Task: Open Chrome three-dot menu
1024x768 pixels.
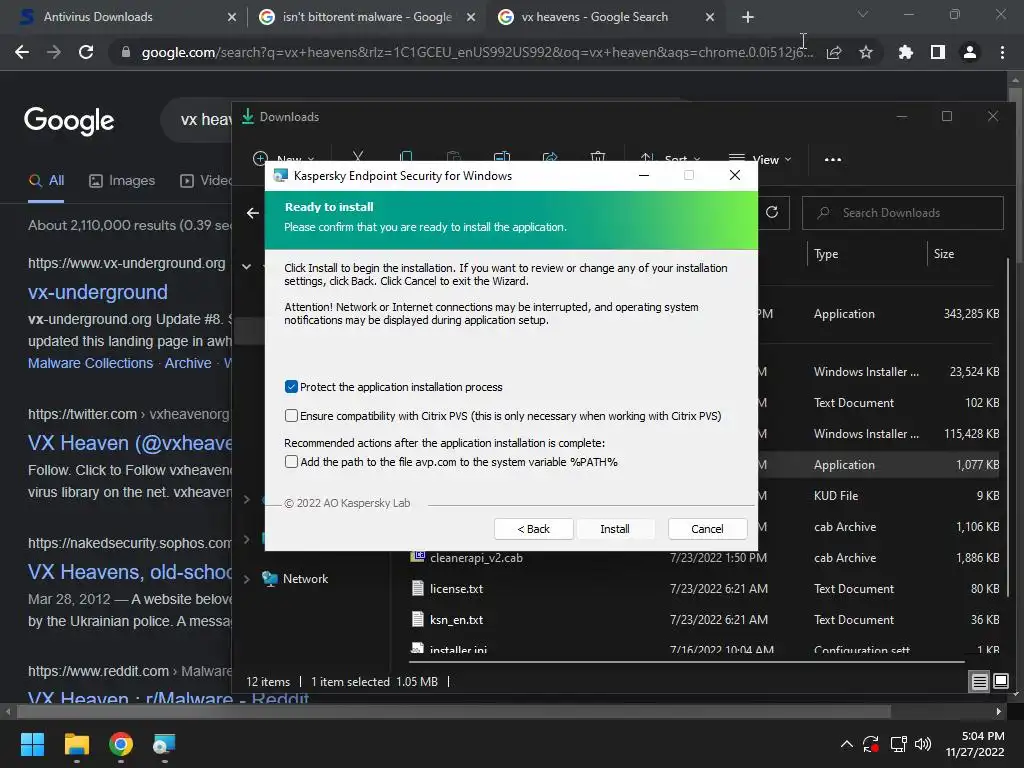Action: point(1002,52)
